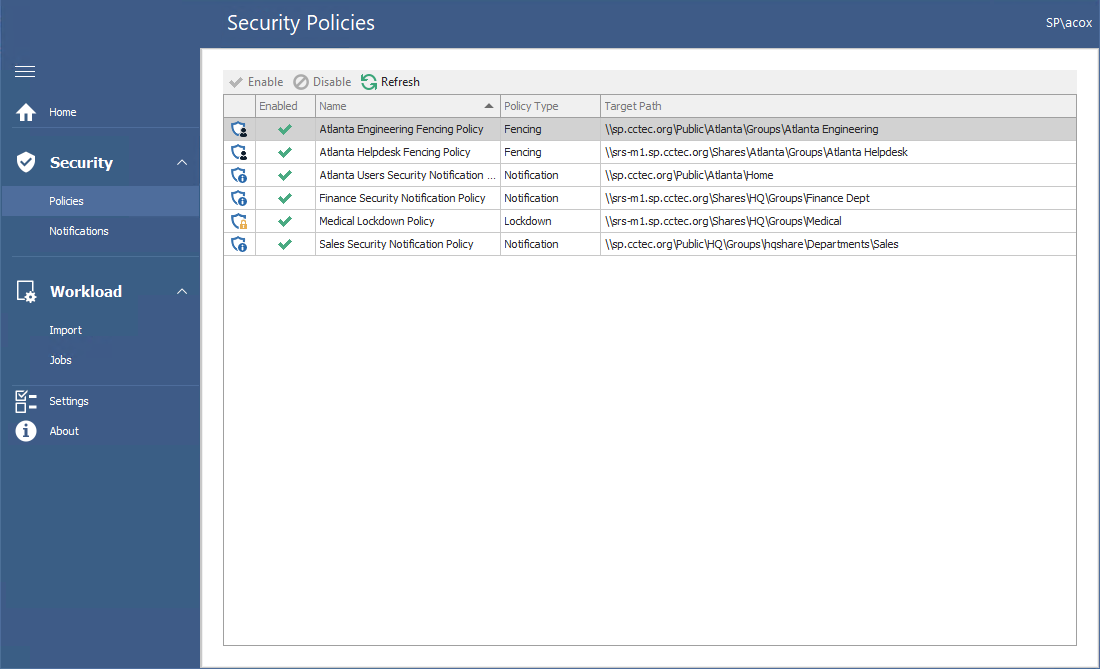Click the Enabled checkmark for Atlanta Engineering Fencing Policy

click(285, 128)
